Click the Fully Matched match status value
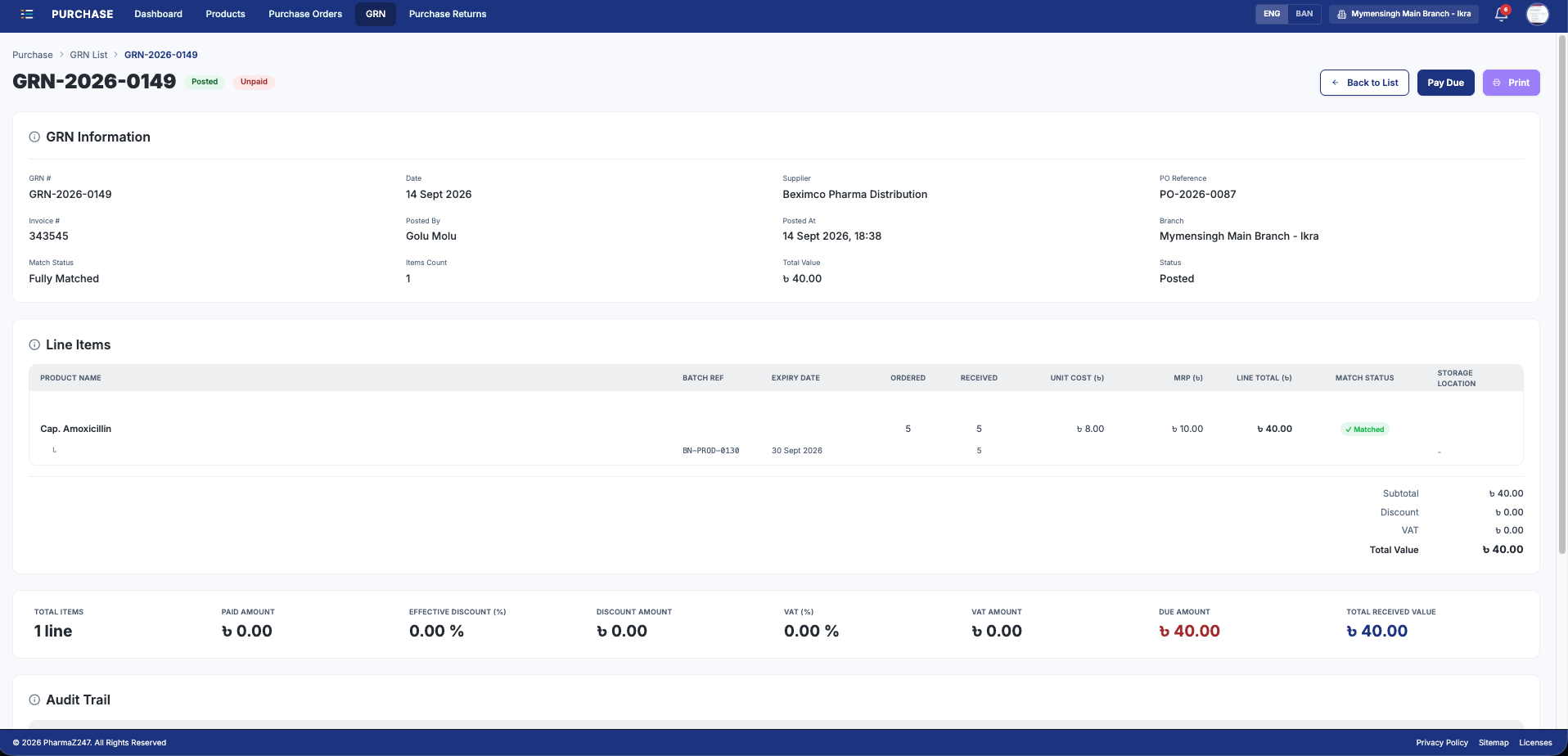Viewport: 1568px width, 756px height. coord(64,278)
